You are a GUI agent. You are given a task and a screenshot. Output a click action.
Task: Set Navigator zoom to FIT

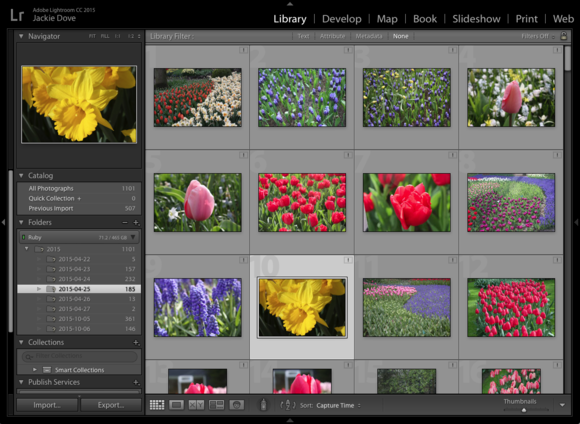click(92, 36)
